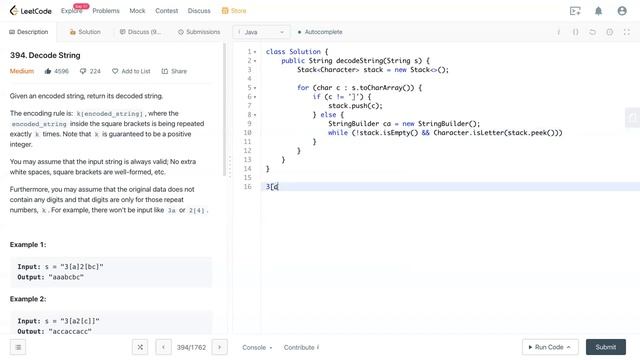Click the LeetCode logo

pyautogui.click(x=31, y=11)
